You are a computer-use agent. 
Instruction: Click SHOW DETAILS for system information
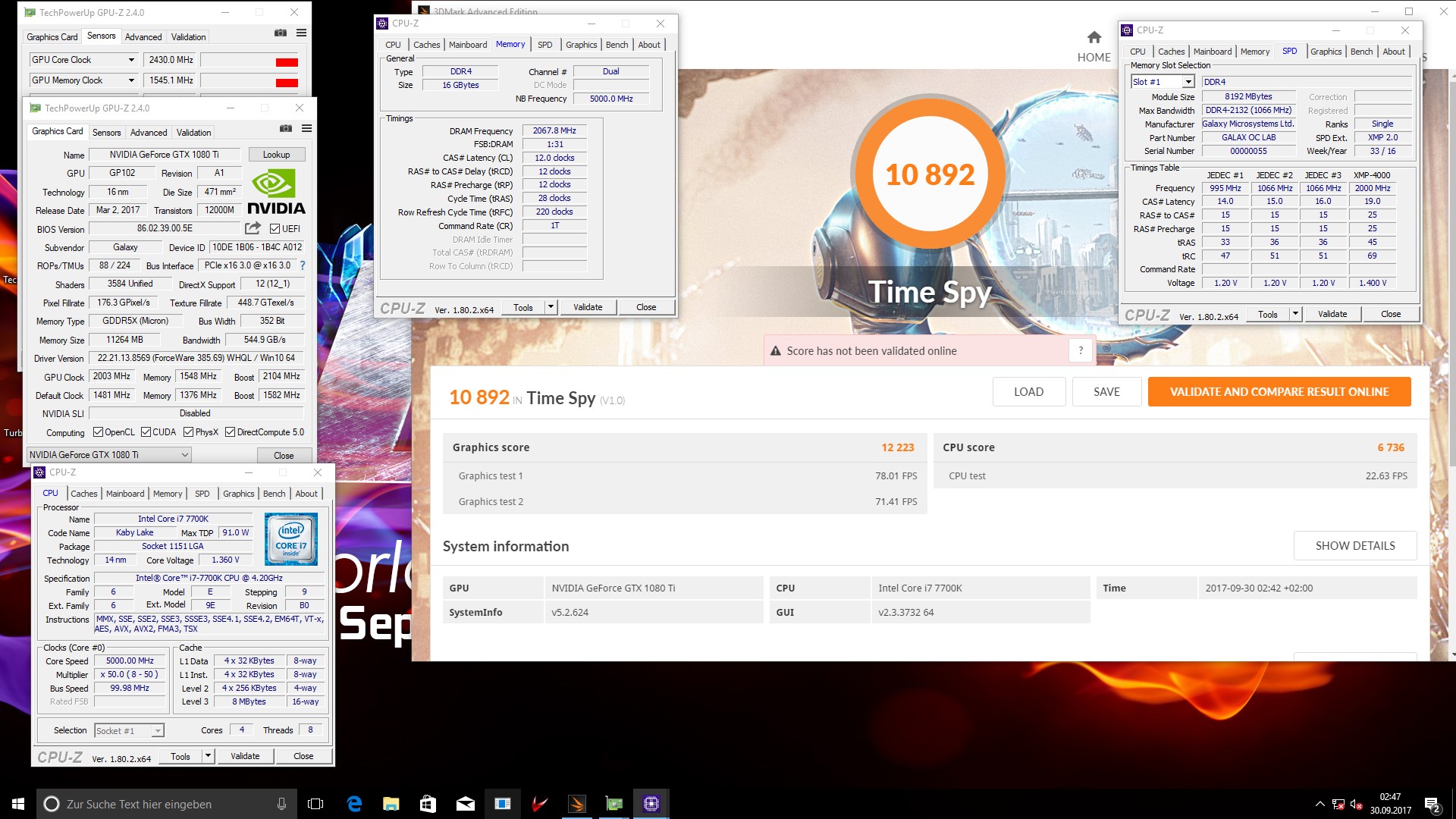pyautogui.click(x=1355, y=546)
